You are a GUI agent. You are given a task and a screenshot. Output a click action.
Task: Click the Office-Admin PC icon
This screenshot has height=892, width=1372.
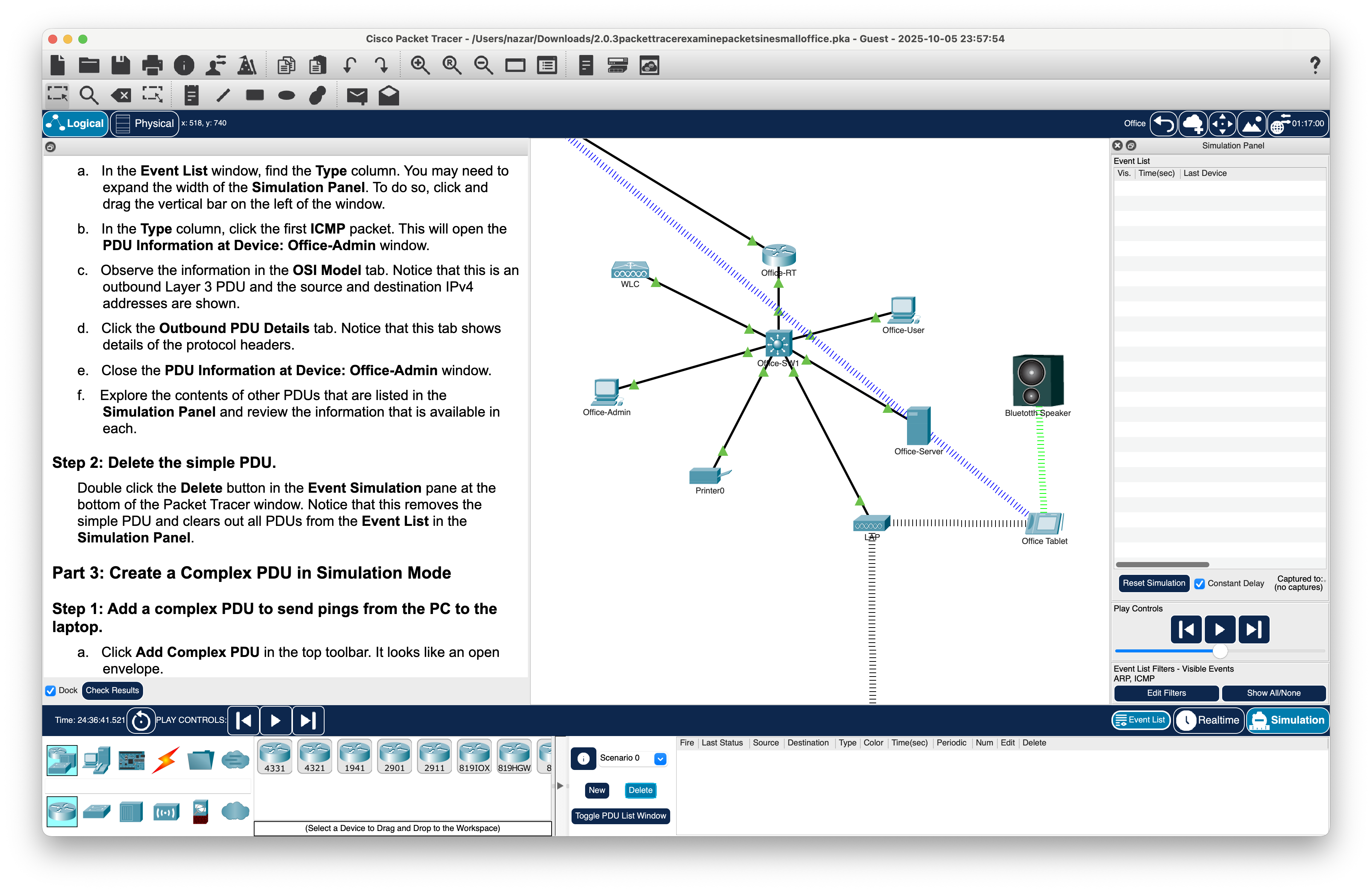[x=606, y=392]
